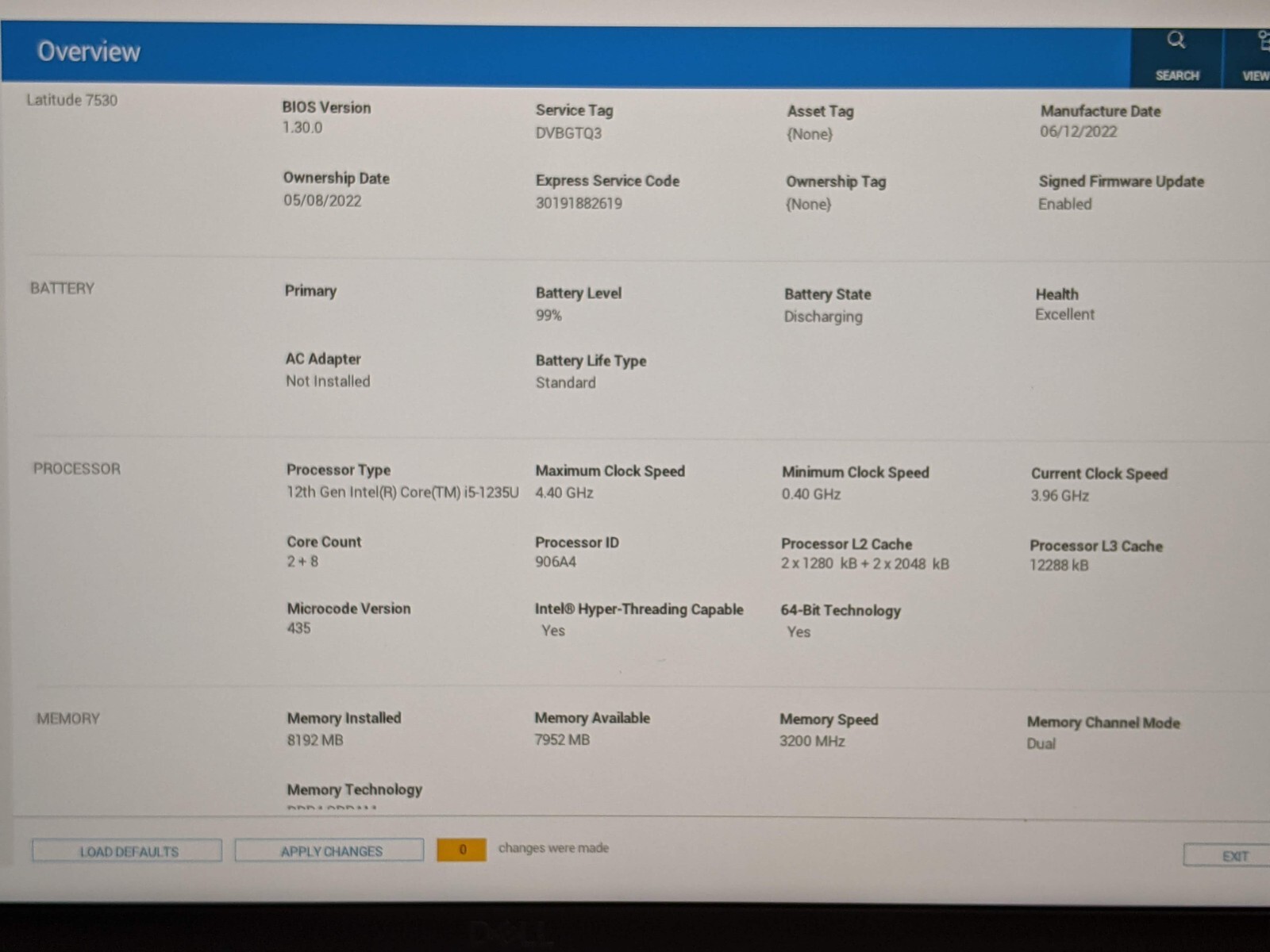Click Battery Life Type Standard value

pyautogui.click(x=565, y=382)
